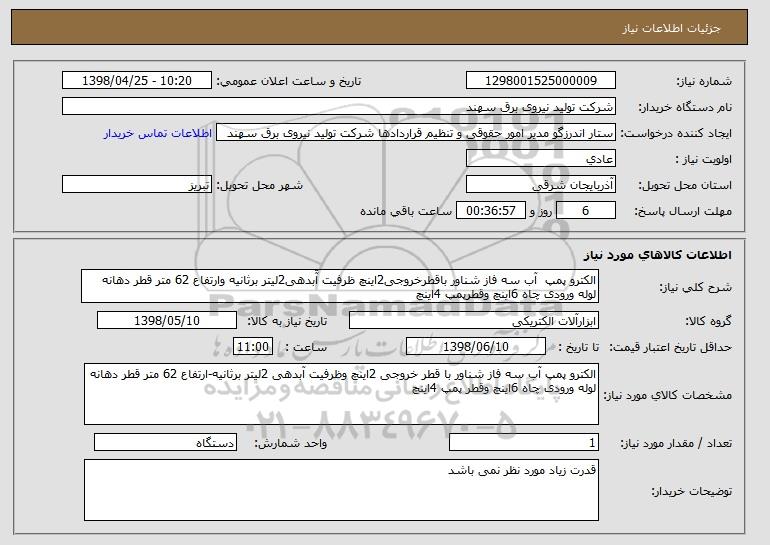This screenshot has height=545, width=770.
Task: Open the اطلاعات تماس خریدار link
Action: 158,134
